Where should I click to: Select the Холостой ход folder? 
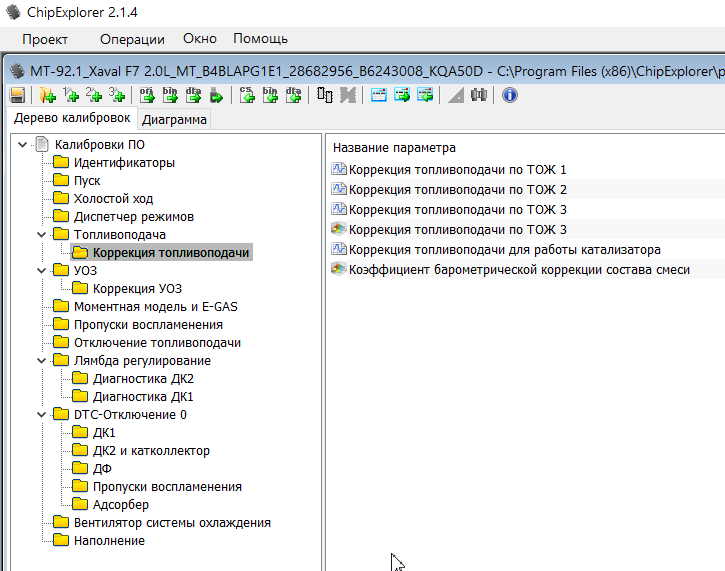(x=113, y=199)
